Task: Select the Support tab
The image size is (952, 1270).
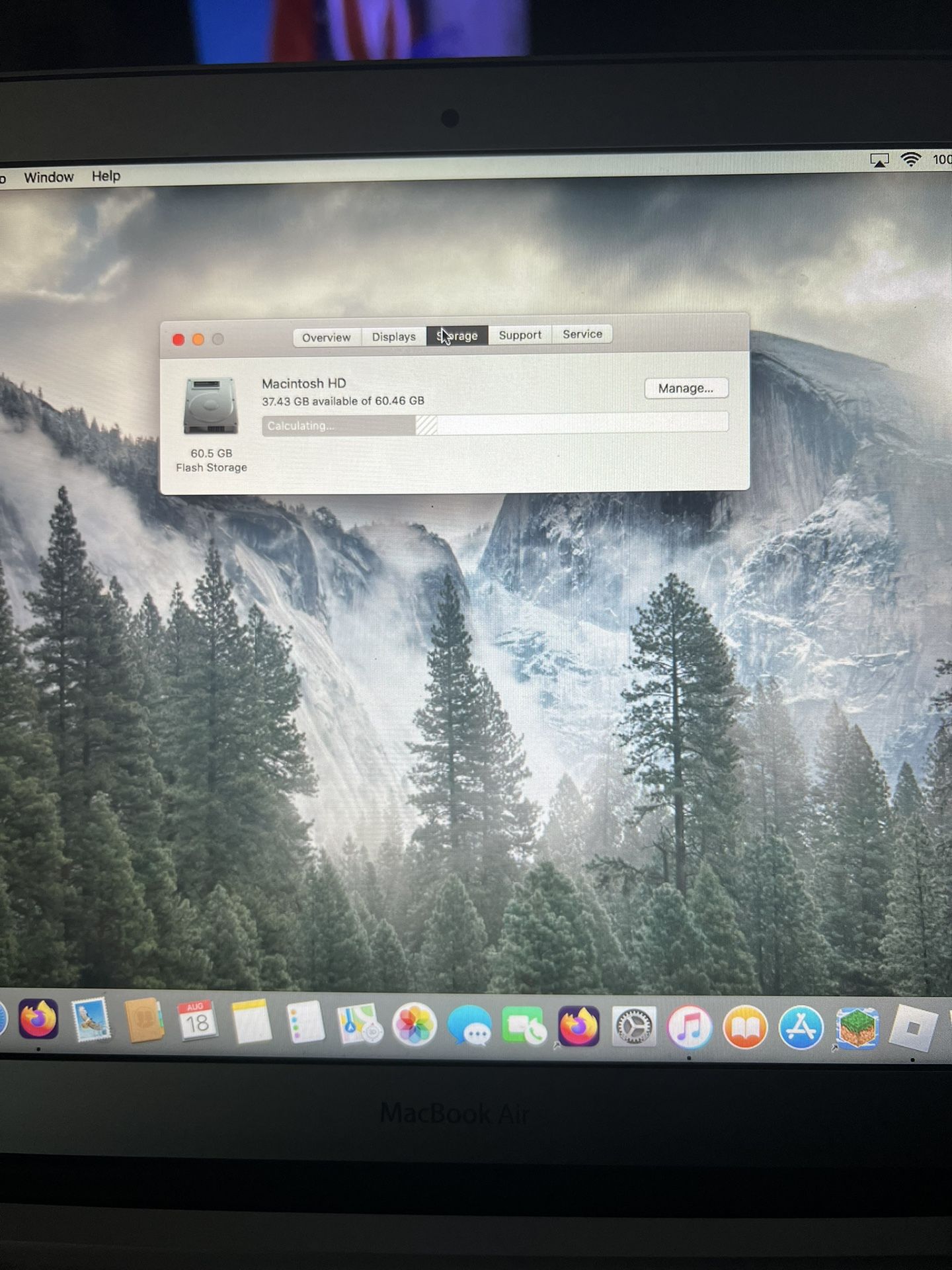Action: pos(520,335)
